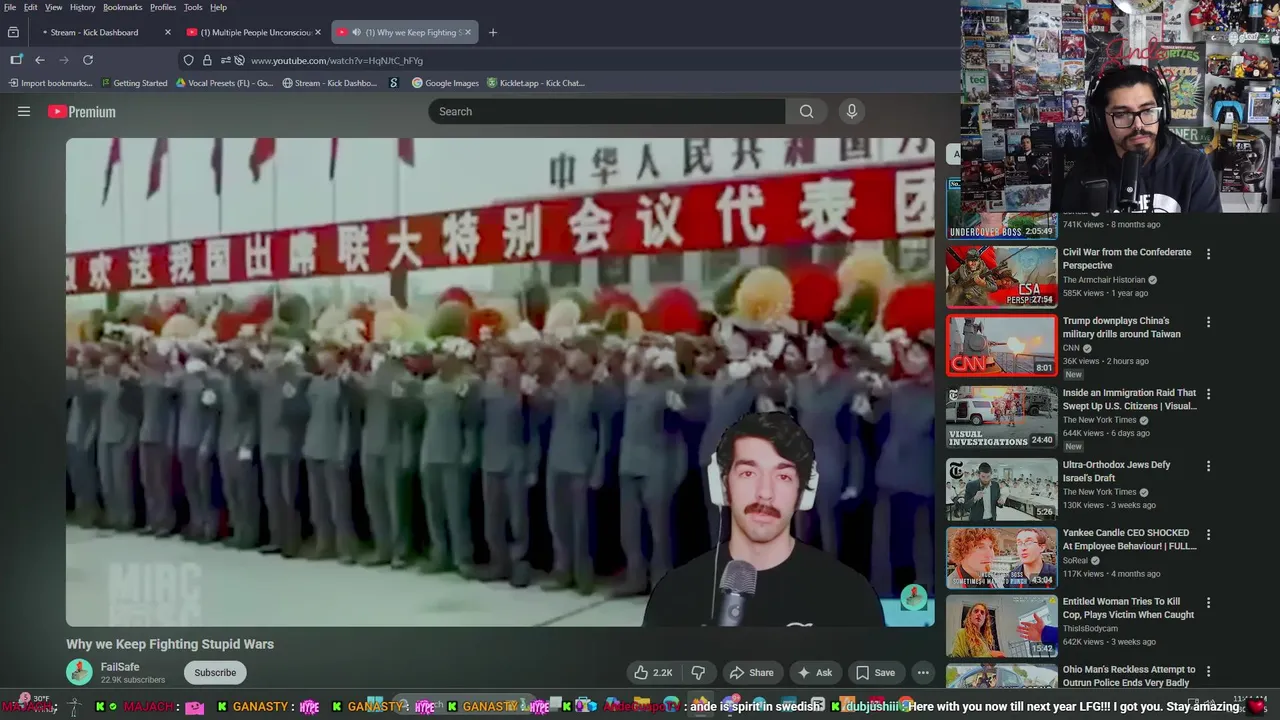The height and width of the screenshot is (720, 1280).
Task: Subscribe to the FailSafe channel
Action: pos(215,673)
